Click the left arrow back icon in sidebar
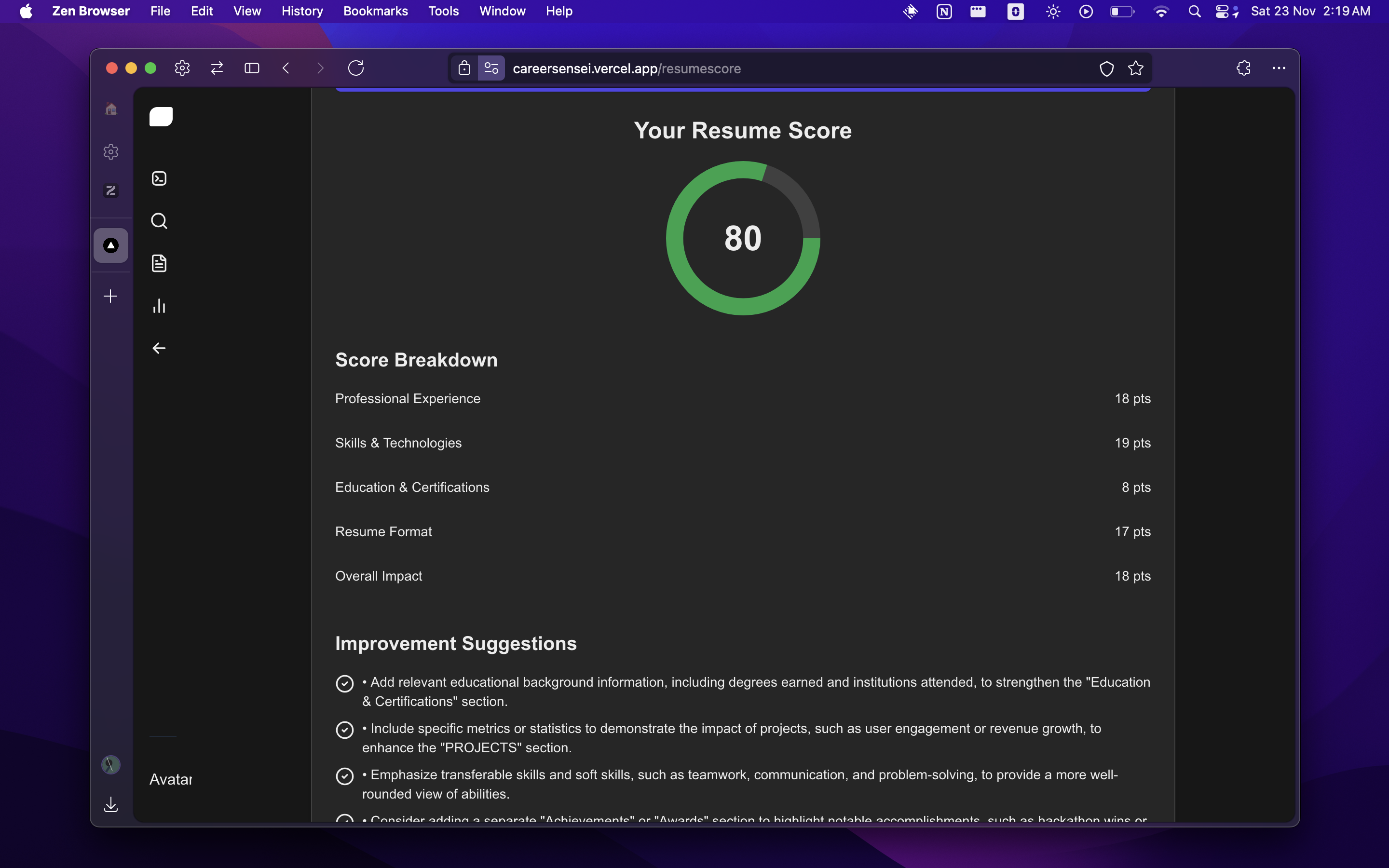1389x868 pixels. pos(159,349)
